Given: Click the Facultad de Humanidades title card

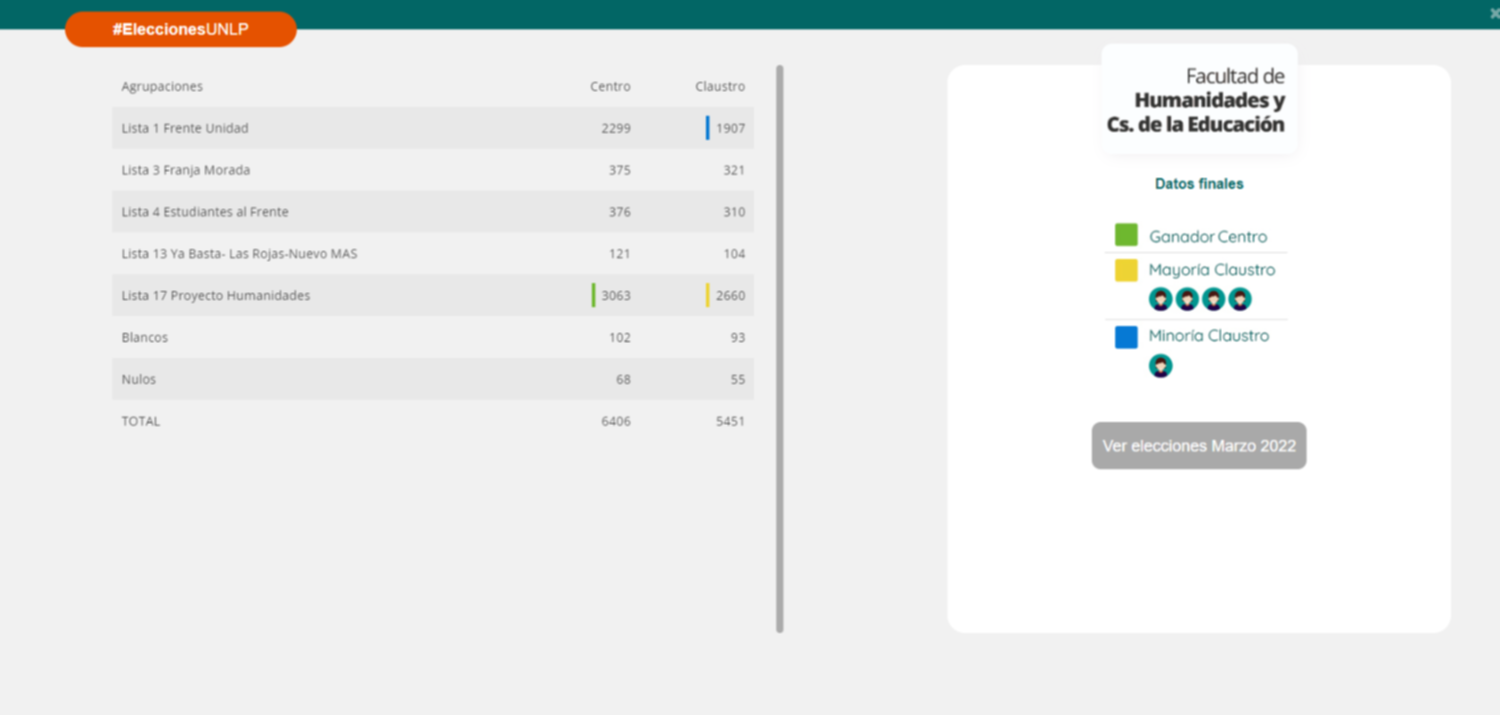Looking at the screenshot, I should pos(1199,100).
